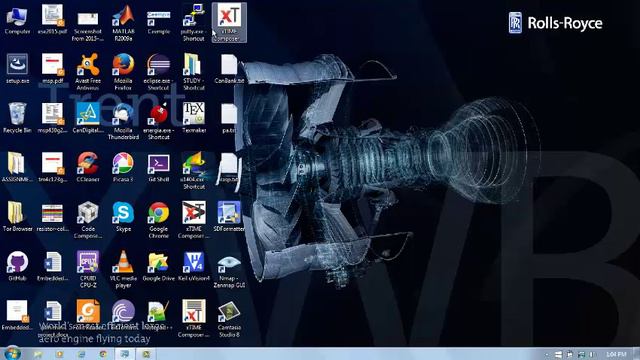Viewport: 640px width, 360px height.
Task: Open the MATLAB R2009a shortcut
Action: click(123, 23)
